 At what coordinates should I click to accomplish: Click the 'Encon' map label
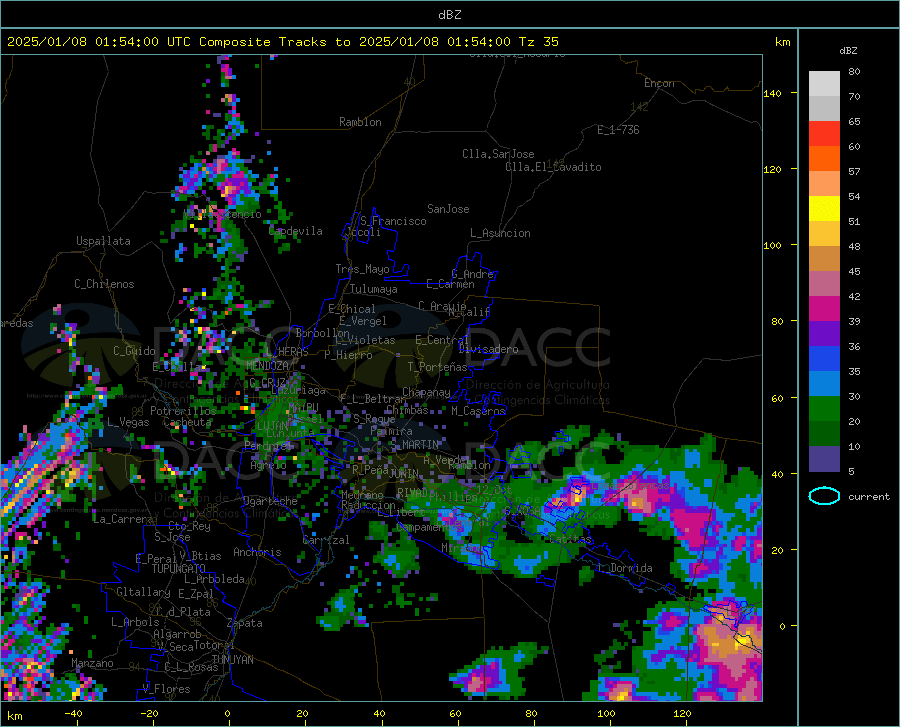point(659,83)
